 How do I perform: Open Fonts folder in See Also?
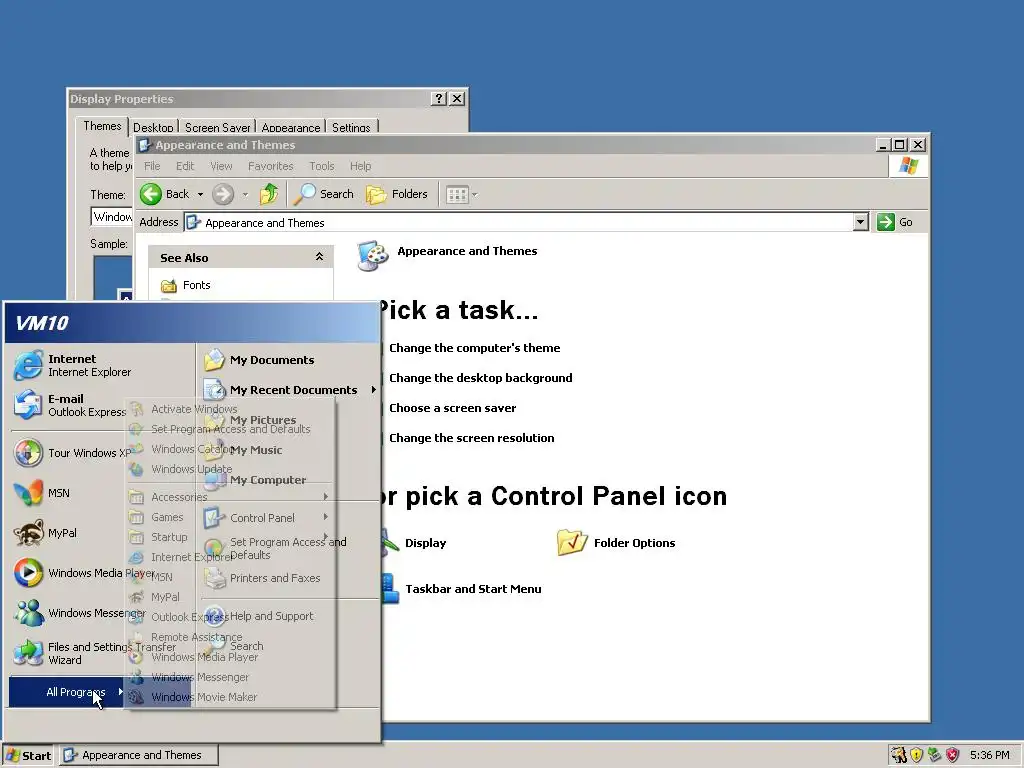(x=186, y=285)
